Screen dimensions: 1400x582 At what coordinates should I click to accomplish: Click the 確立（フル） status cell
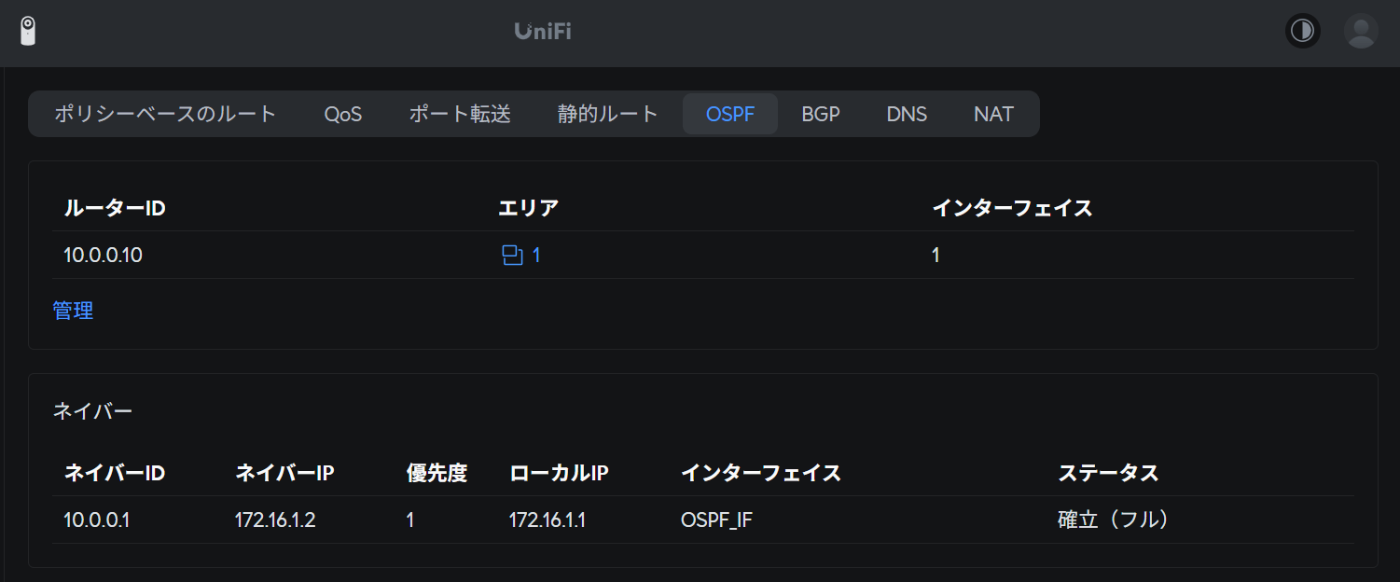(x=1113, y=520)
